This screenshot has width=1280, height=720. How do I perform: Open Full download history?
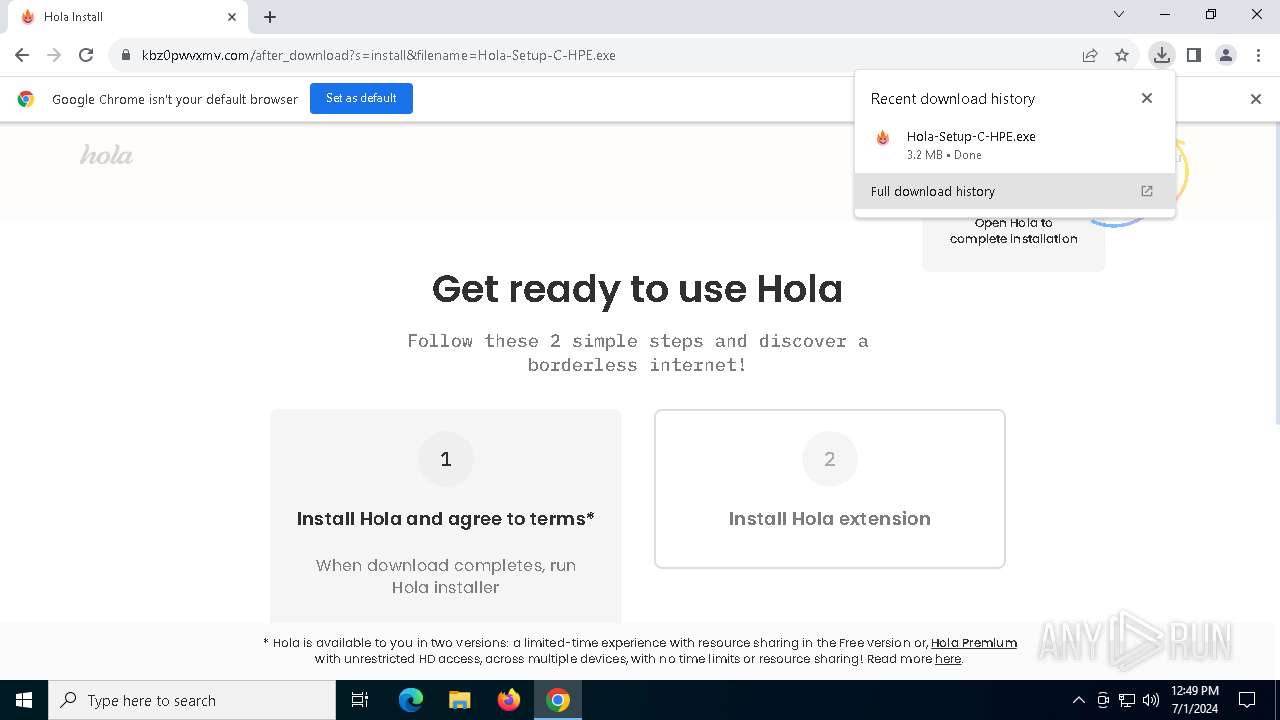click(x=1015, y=191)
